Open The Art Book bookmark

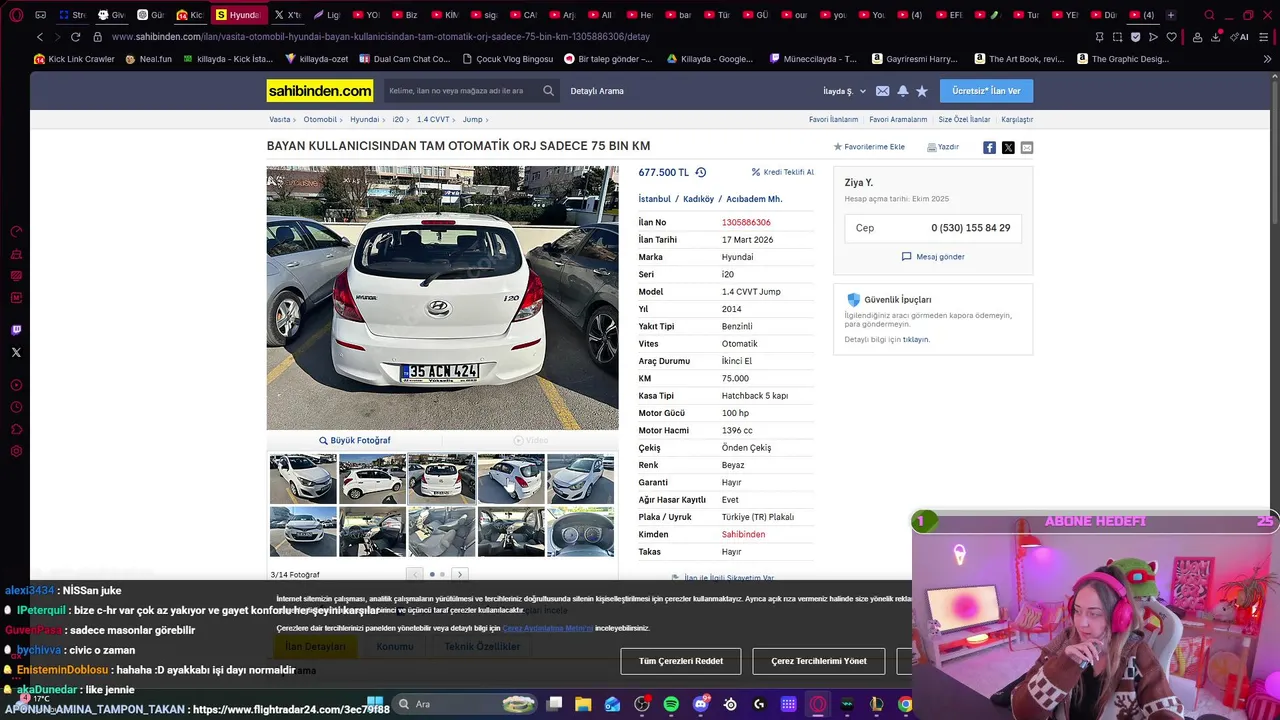(x=1019, y=59)
